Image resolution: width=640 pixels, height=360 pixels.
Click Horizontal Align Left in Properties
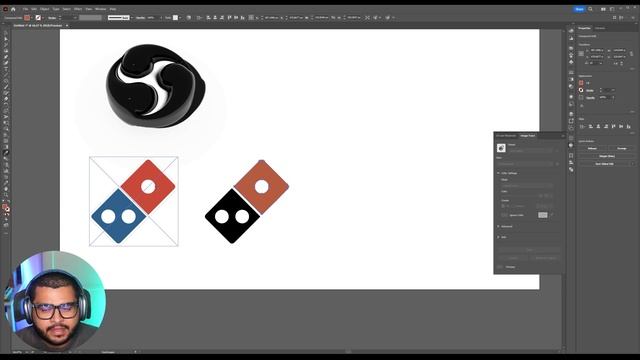(591, 127)
